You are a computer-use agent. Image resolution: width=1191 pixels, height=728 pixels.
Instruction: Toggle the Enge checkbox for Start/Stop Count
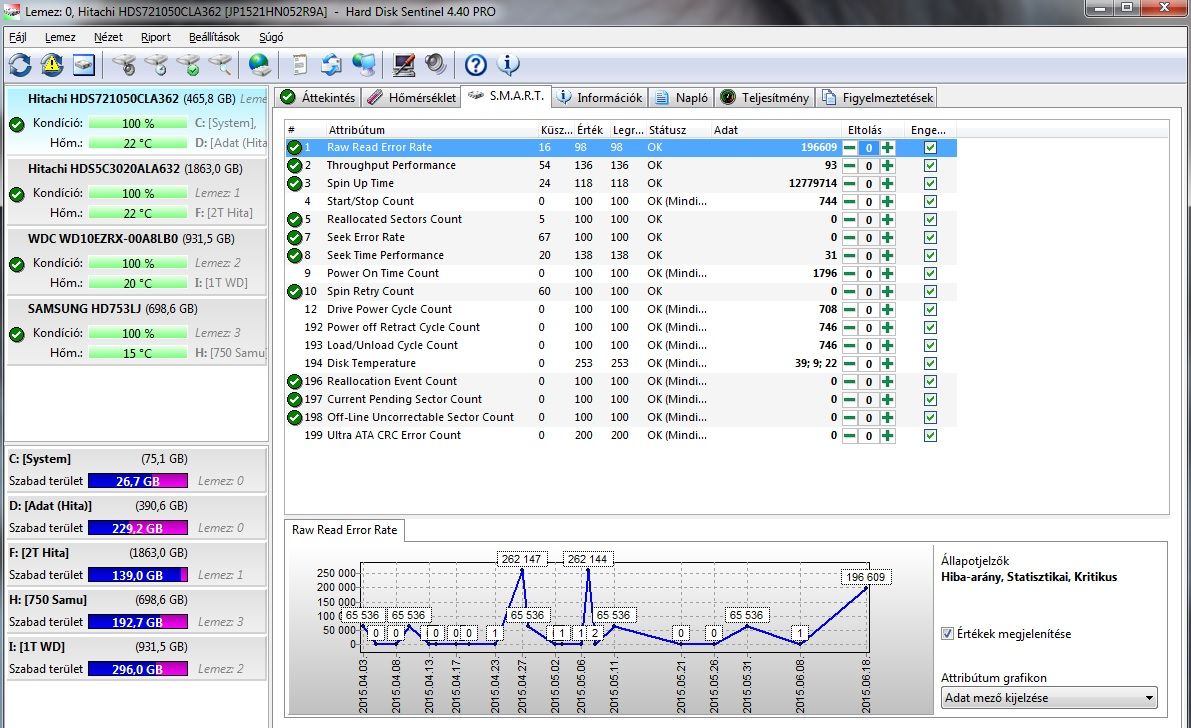coord(930,201)
